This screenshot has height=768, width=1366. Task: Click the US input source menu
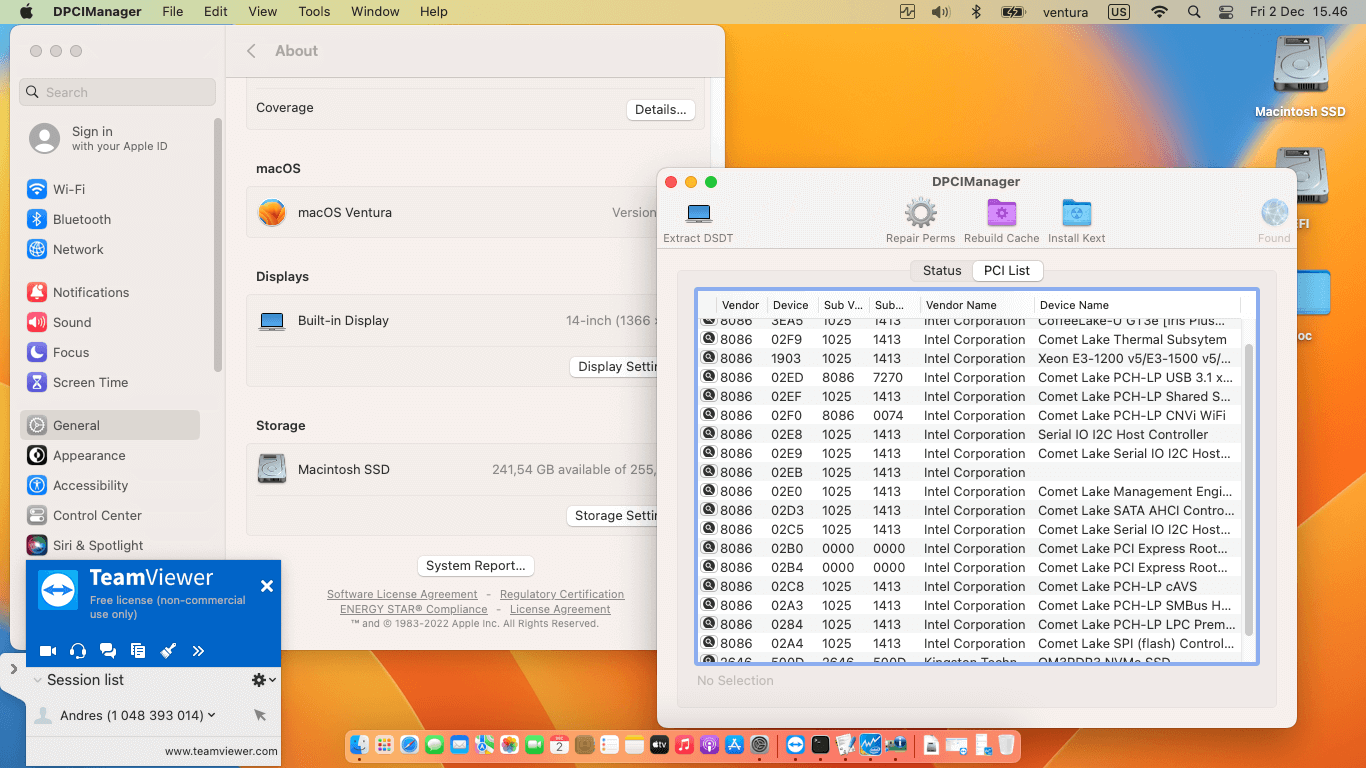coord(1119,12)
